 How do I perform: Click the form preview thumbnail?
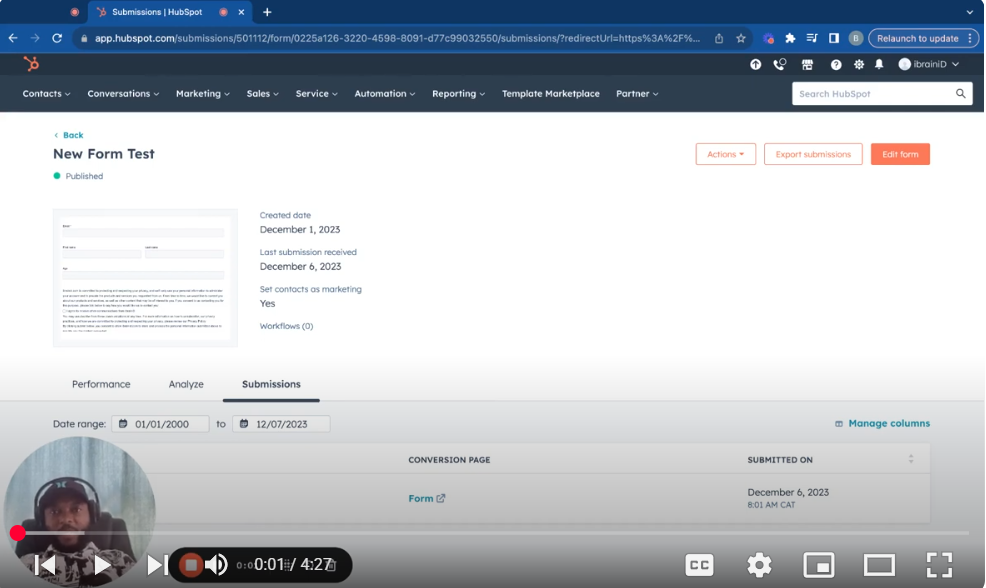click(145, 278)
